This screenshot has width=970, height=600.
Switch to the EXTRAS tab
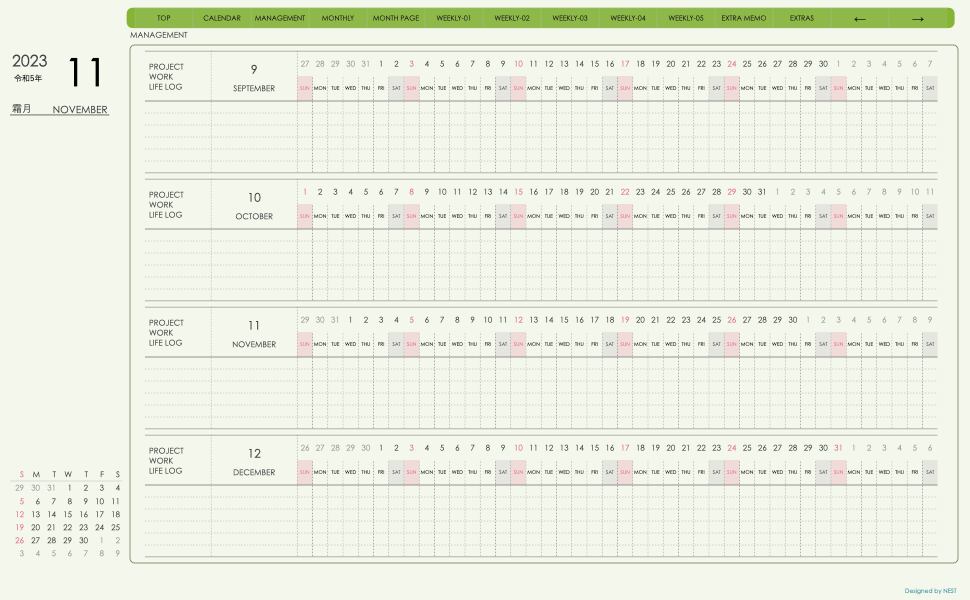coord(802,18)
